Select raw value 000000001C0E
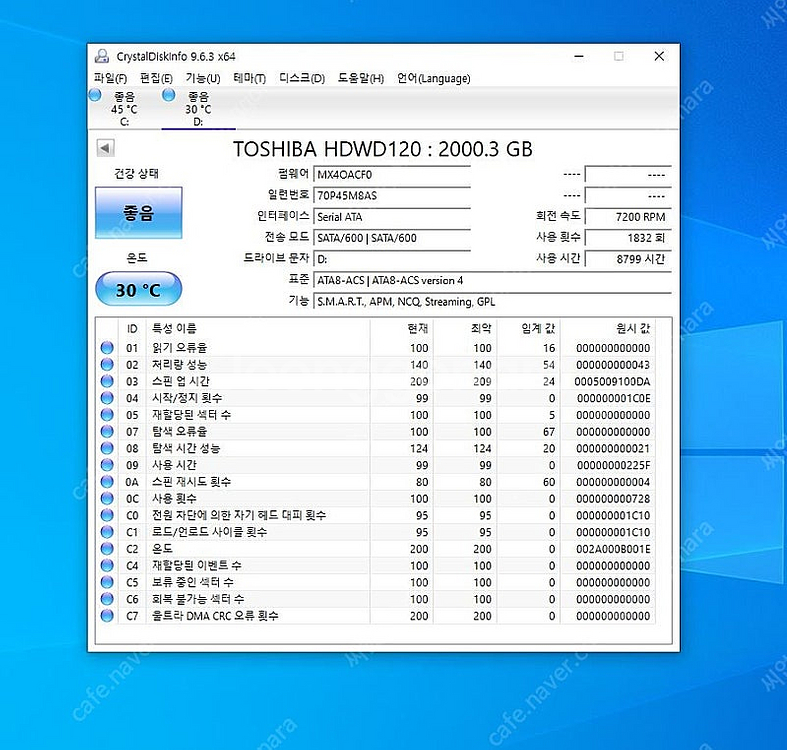Image resolution: width=787 pixels, height=750 pixels. [613, 398]
